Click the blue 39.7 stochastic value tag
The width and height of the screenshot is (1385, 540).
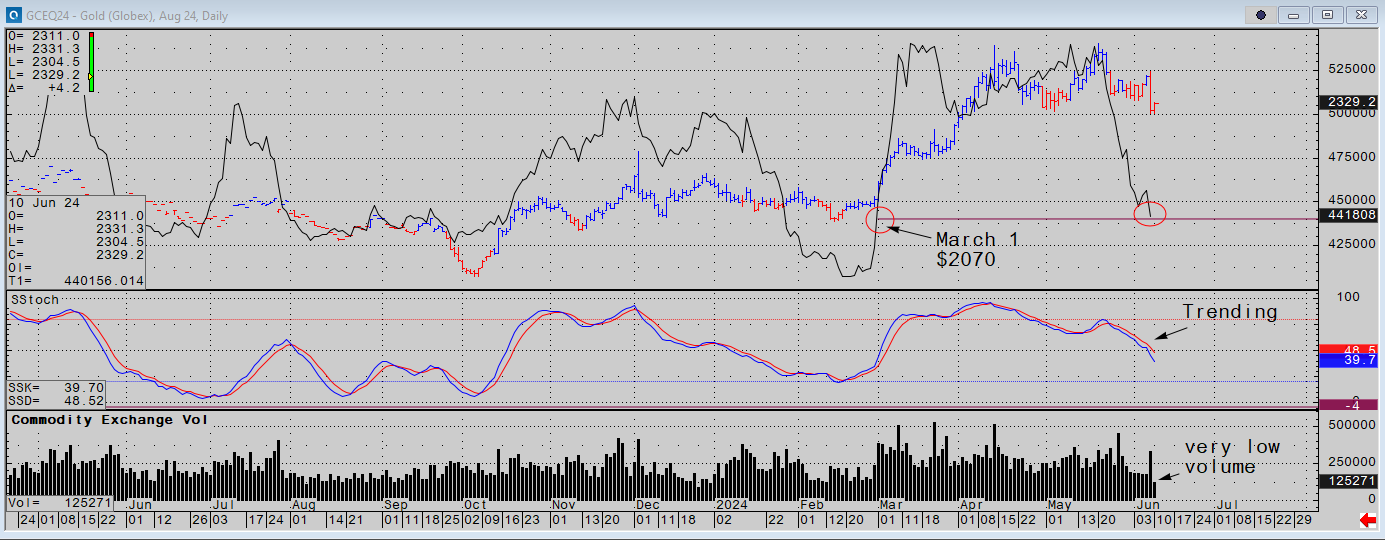(x=1348, y=361)
